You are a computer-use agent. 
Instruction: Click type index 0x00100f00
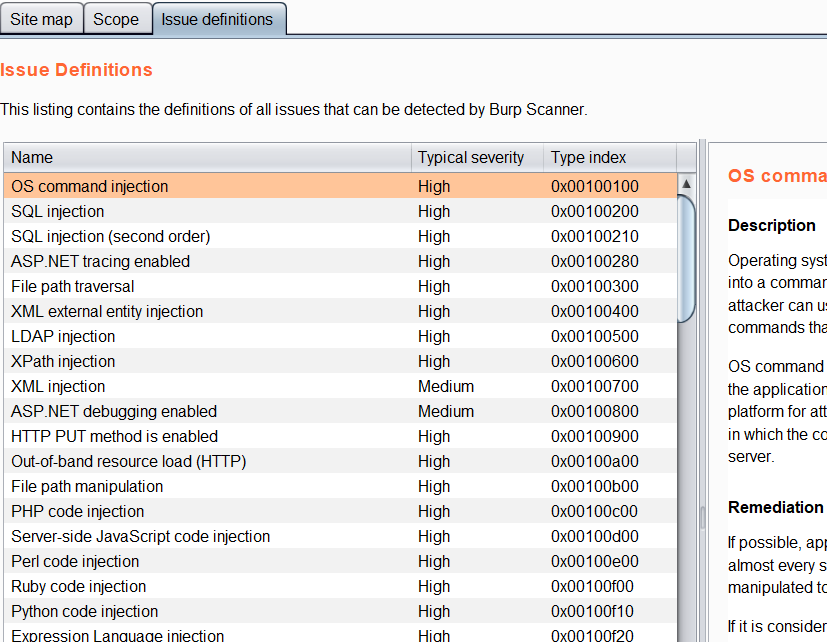tap(592, 586)
